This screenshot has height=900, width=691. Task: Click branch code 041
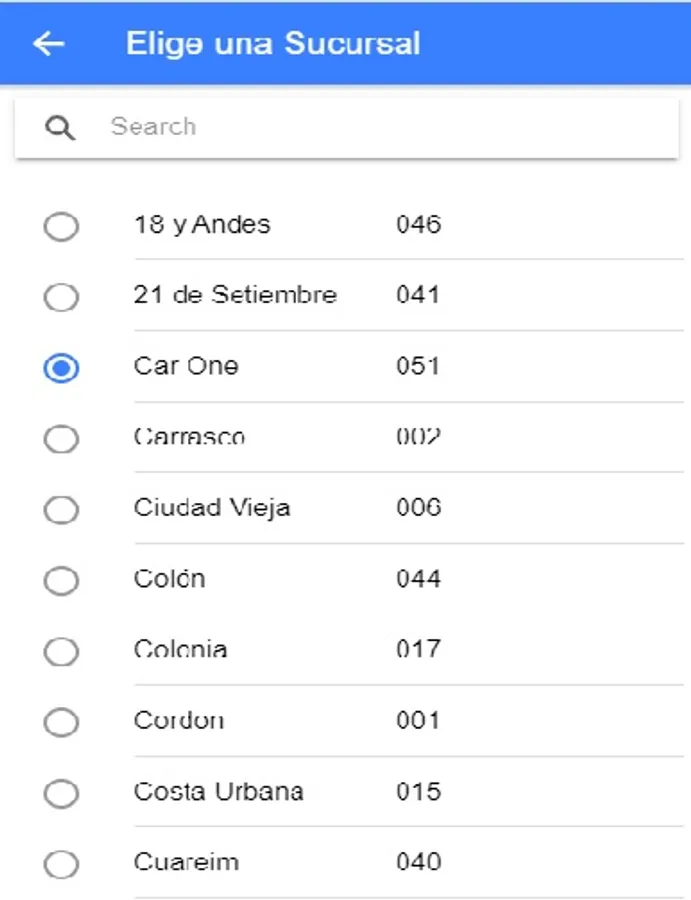(418, 295)
